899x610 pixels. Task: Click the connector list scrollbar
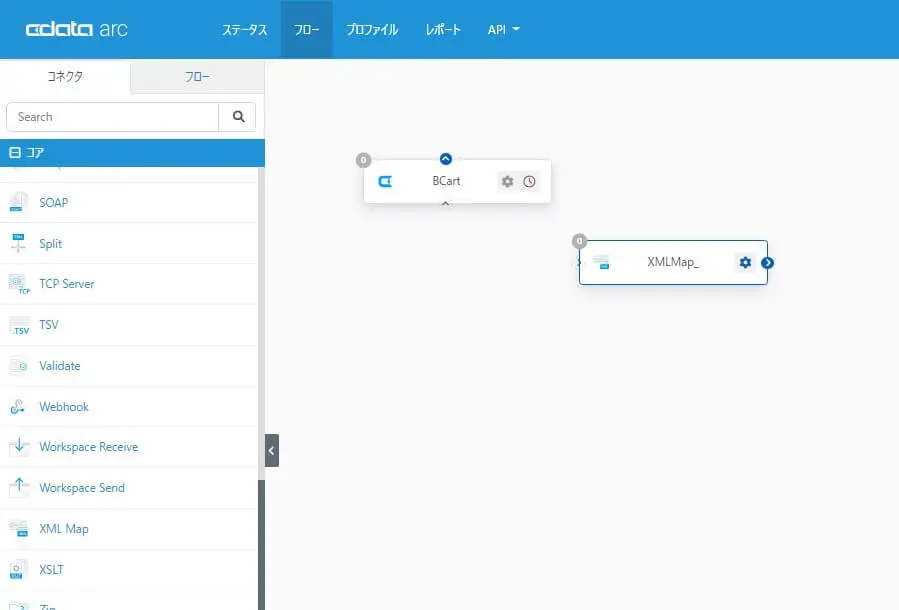click(x=261, y=545)
